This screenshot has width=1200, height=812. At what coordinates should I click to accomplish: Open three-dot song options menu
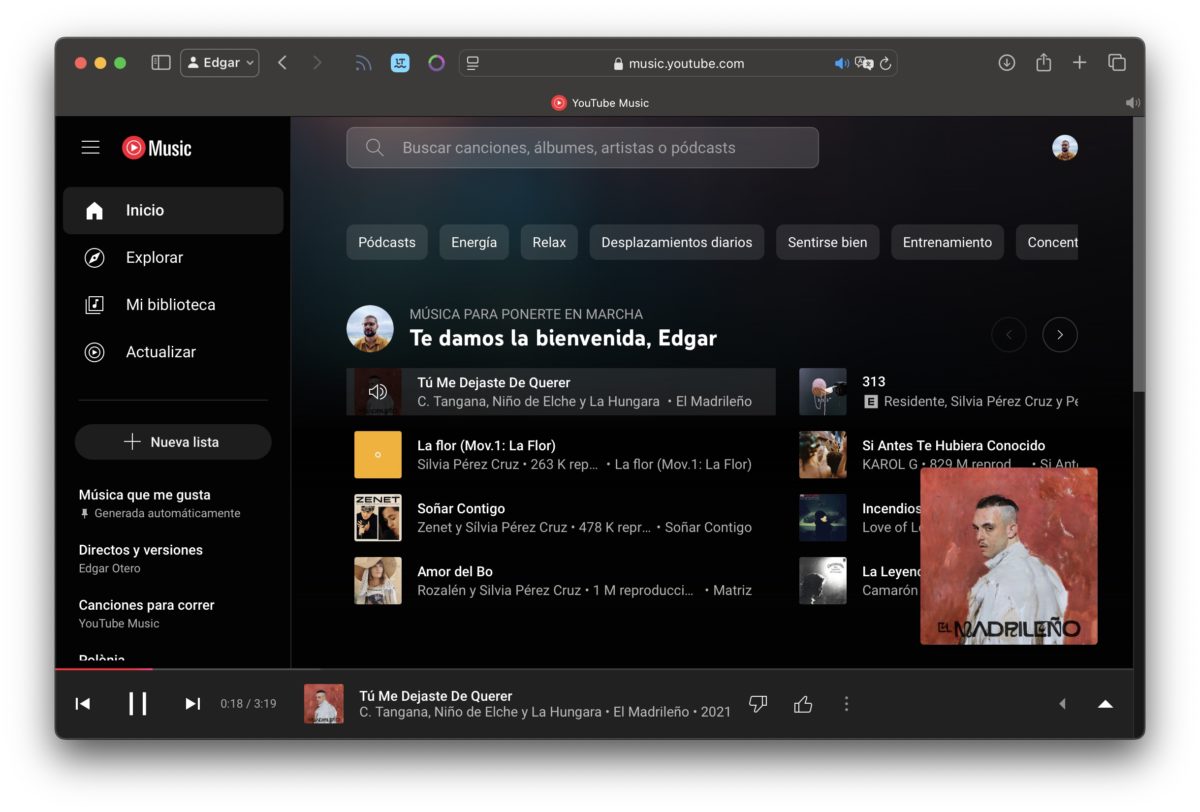[x=846, y=704]
